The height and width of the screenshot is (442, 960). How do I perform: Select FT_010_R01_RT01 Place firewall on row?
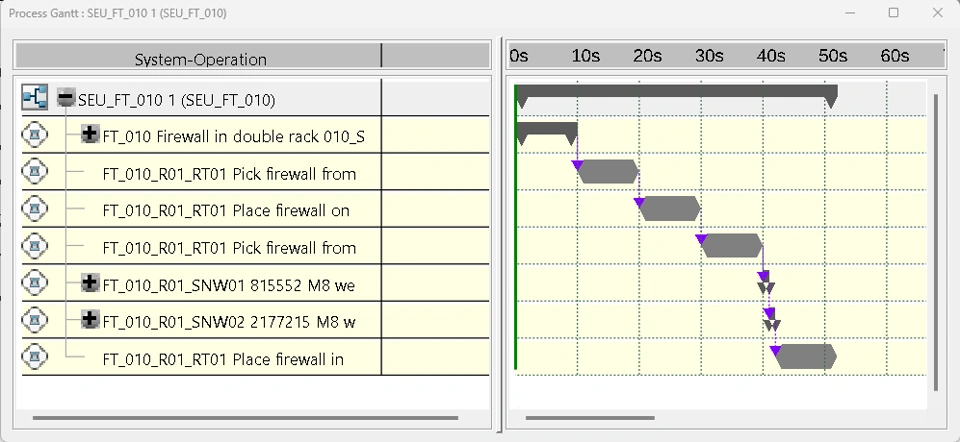(226, 211)
